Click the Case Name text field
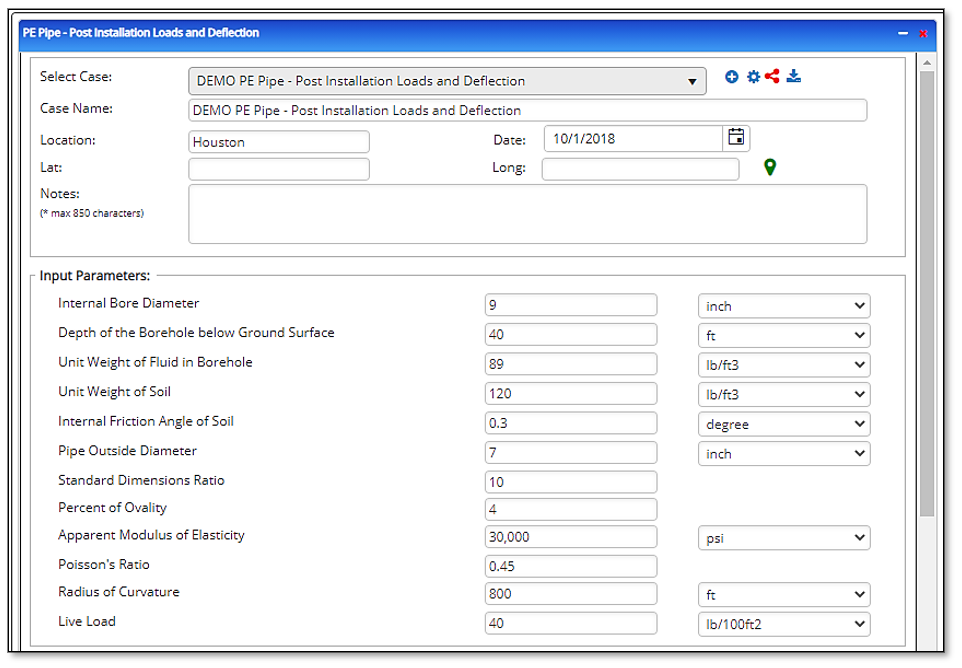 tap(527, 110)
